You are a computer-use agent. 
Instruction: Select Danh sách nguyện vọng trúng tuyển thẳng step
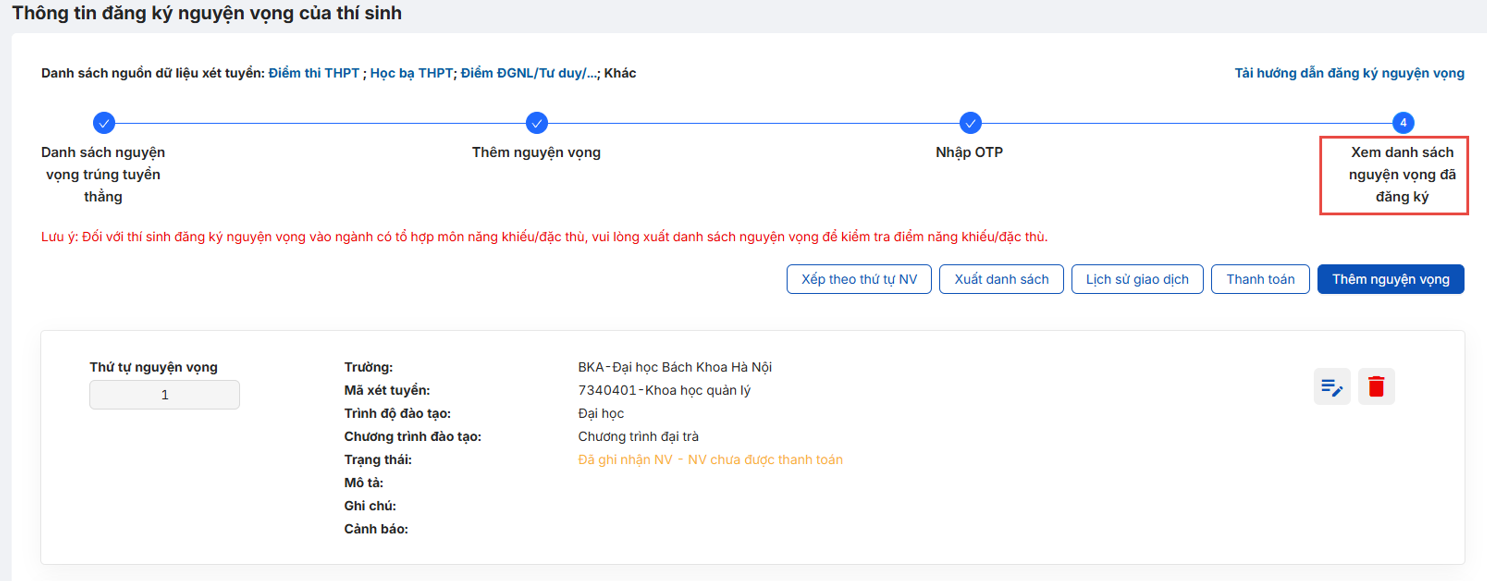[103, 175]
